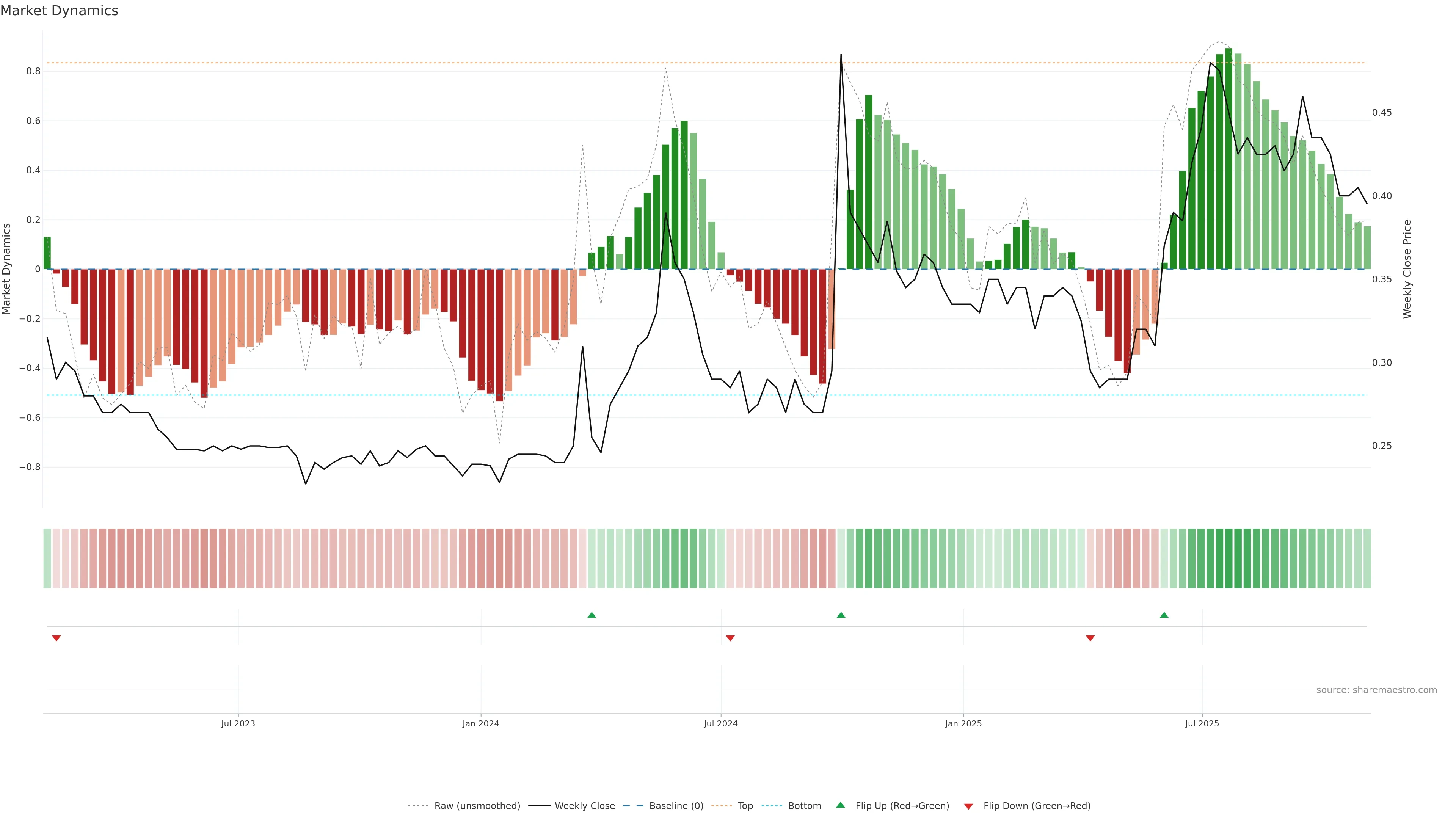Click the first red flip-down marker
Screen dimensions: 1456x819
tap(56, 638)
